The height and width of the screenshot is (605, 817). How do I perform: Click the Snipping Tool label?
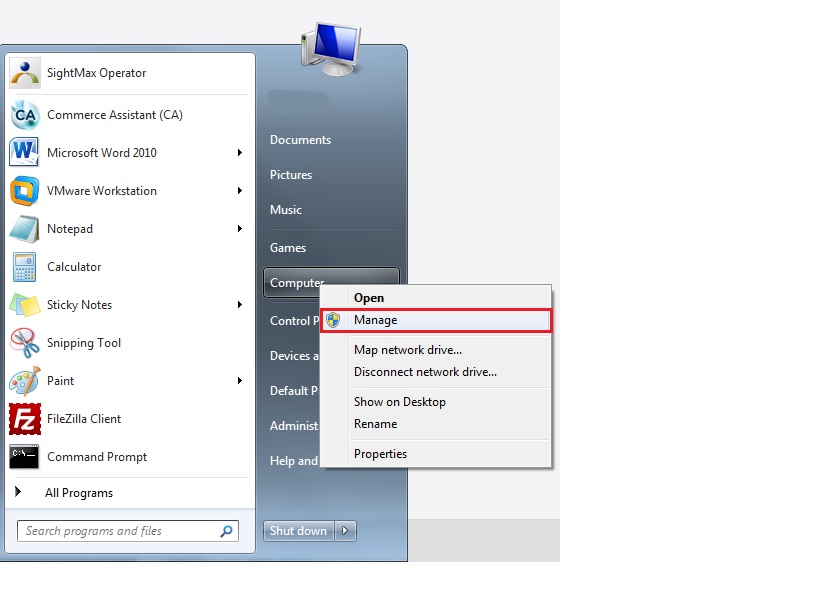point(84,343)
